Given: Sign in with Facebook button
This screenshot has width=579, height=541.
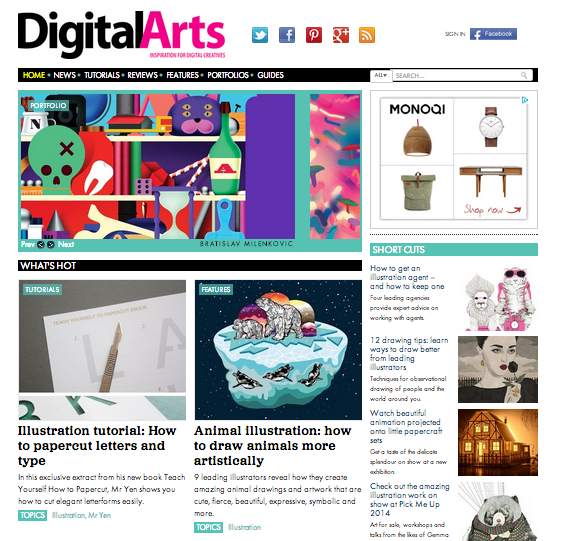Looking at the screenshot, I should 493,34.
